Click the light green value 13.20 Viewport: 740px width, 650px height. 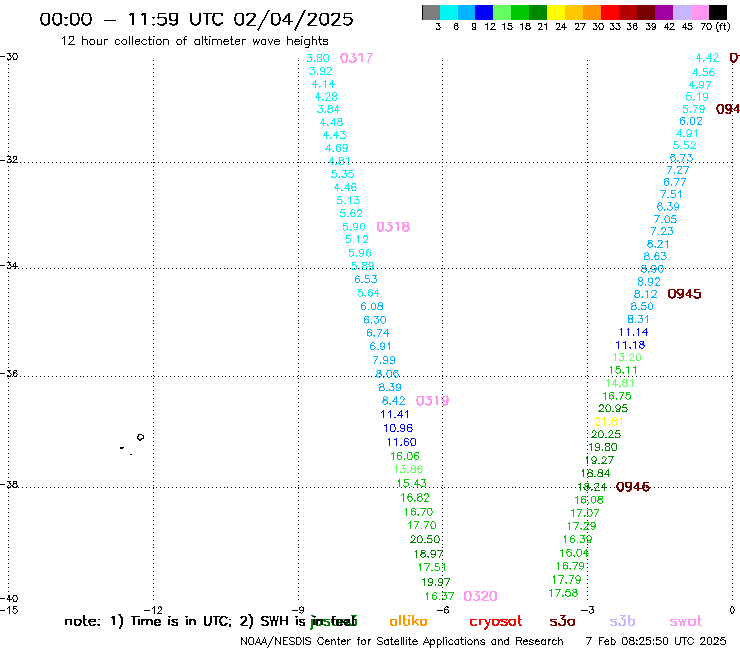click(627, 357)
